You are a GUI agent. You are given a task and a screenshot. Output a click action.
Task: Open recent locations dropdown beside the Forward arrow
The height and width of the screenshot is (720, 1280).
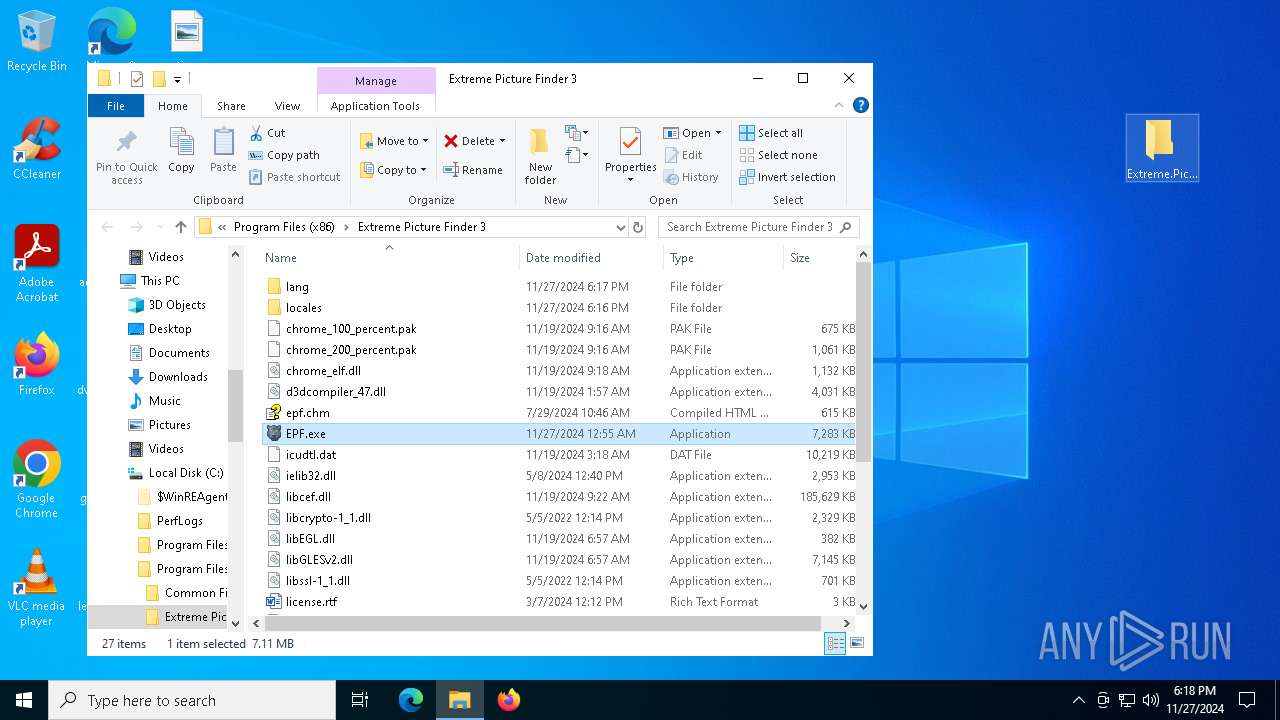coord(158,227)
